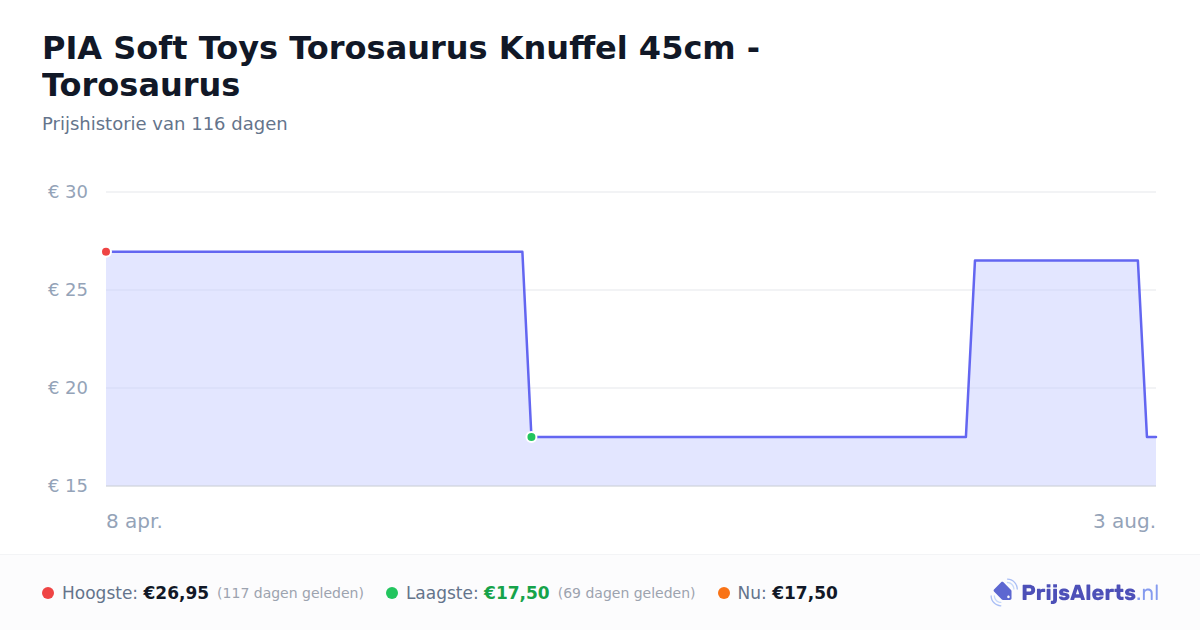
Task: Click the red Hoogste legend dot
Action: click(48, 593)
